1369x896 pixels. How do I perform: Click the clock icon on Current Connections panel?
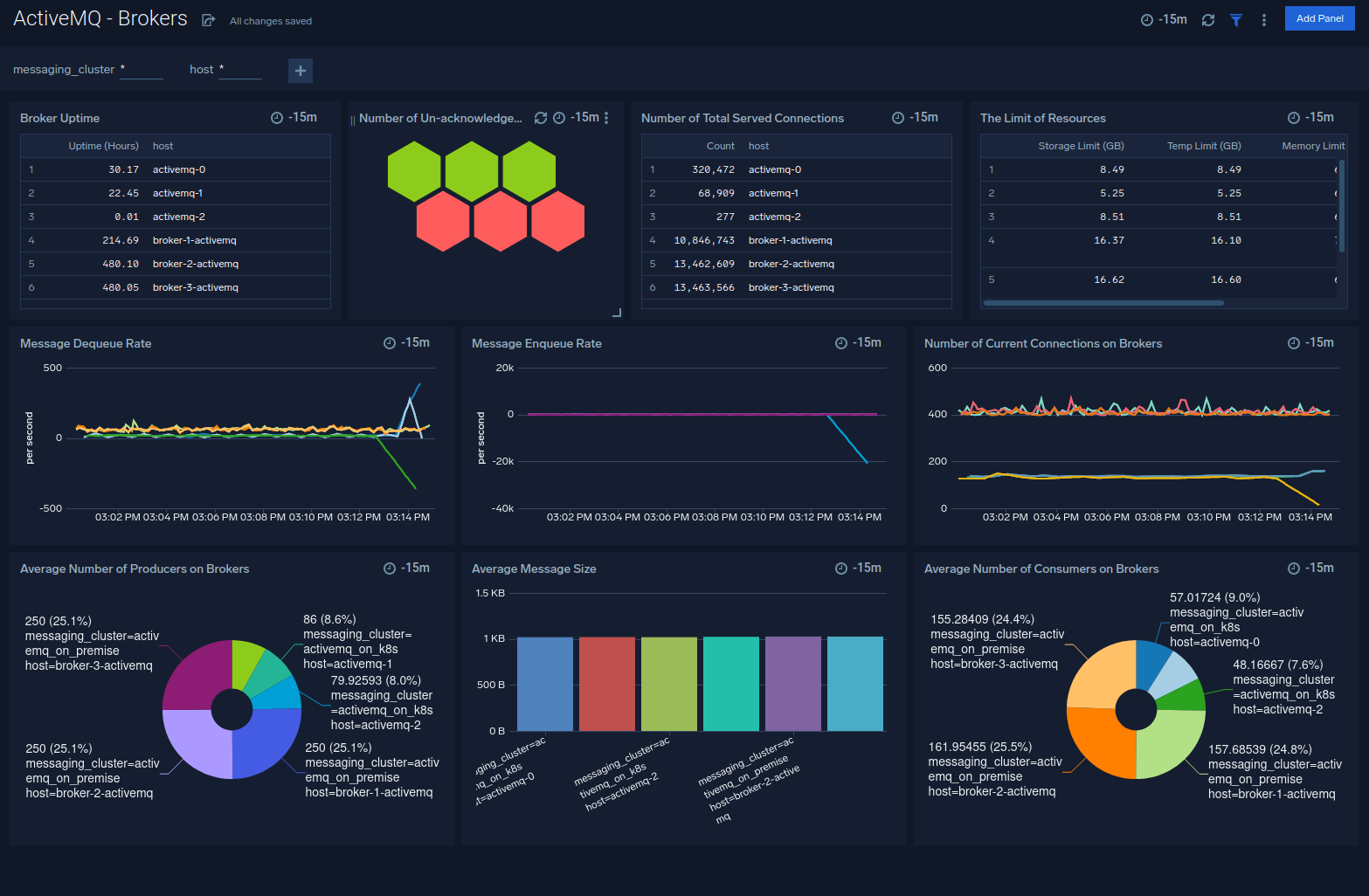(1291, 342)
